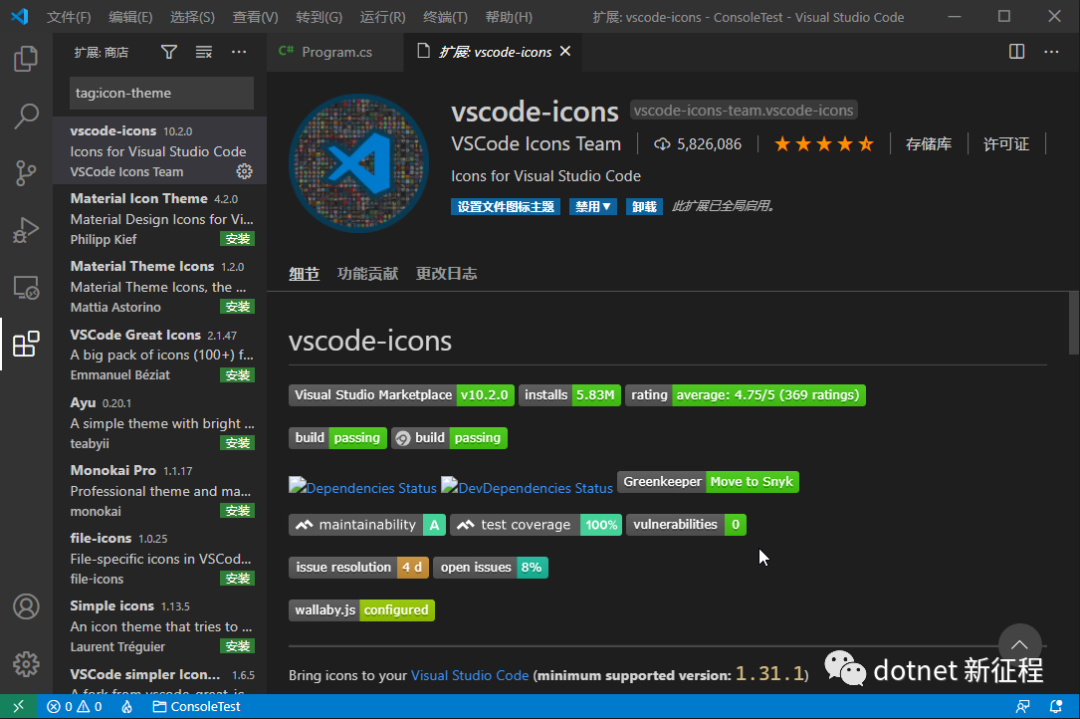
Task: Install Simple icons extension
Action: (238, 646)
